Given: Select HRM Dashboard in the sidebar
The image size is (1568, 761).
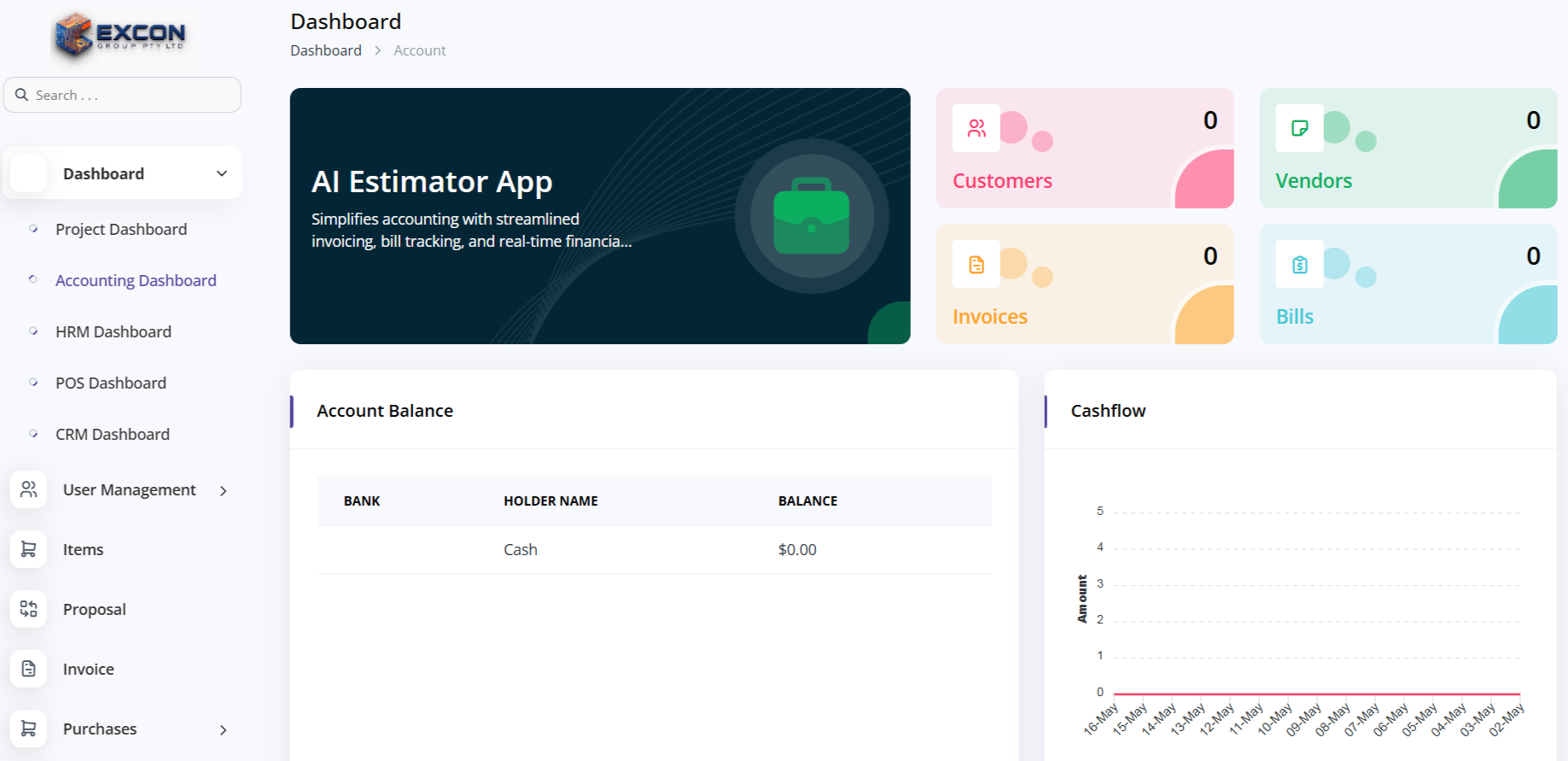Looking at the screenshot, I should tap(114, 331).
